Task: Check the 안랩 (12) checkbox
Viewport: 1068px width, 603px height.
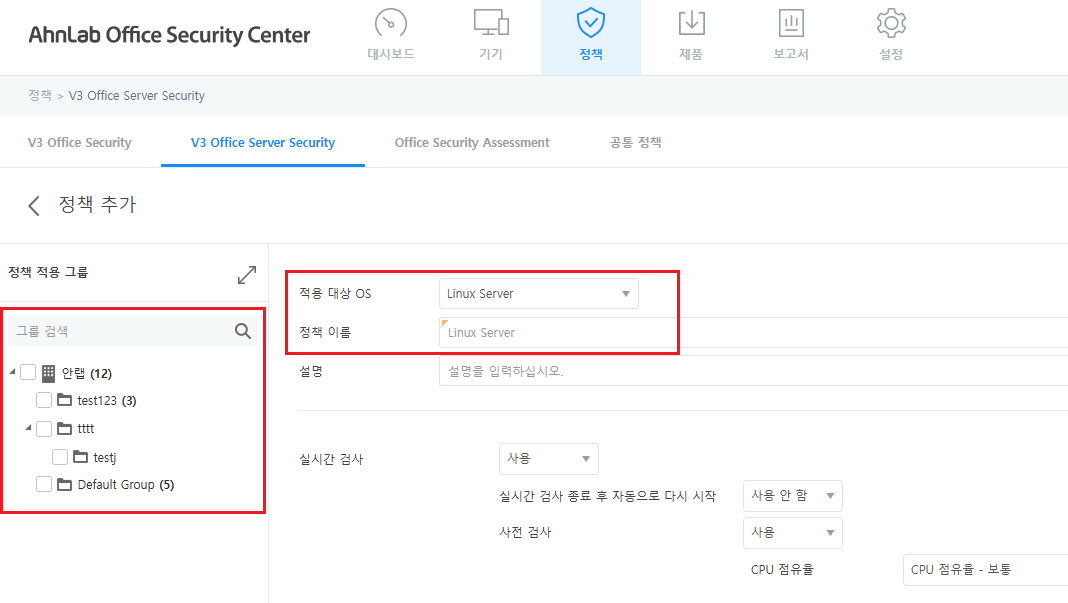Action: point(28,372)
